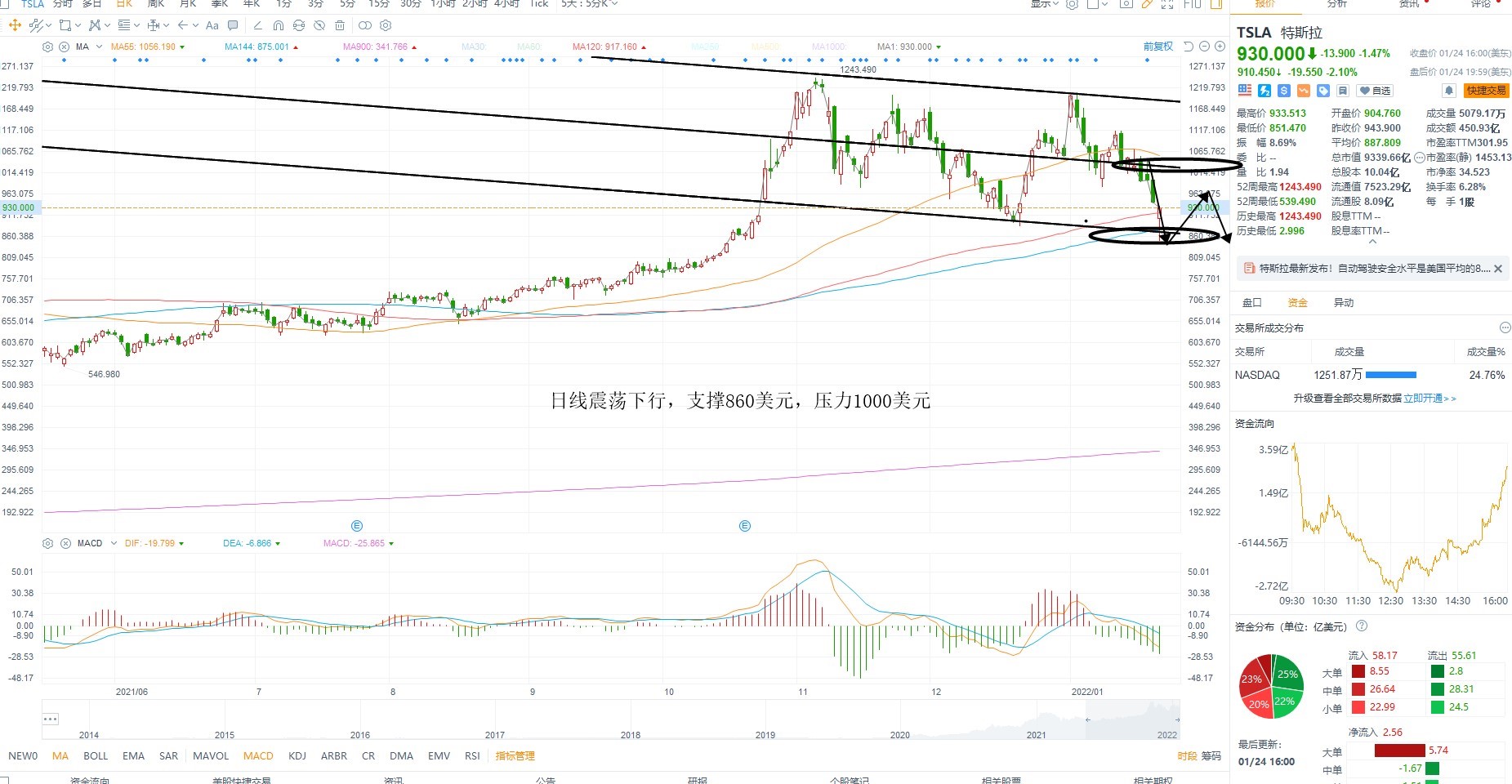Image resolution: width=1512 pixels, height=784 pixels.
Task: Toggle the faded MA30 line label
Action: [x=474, y=47]
